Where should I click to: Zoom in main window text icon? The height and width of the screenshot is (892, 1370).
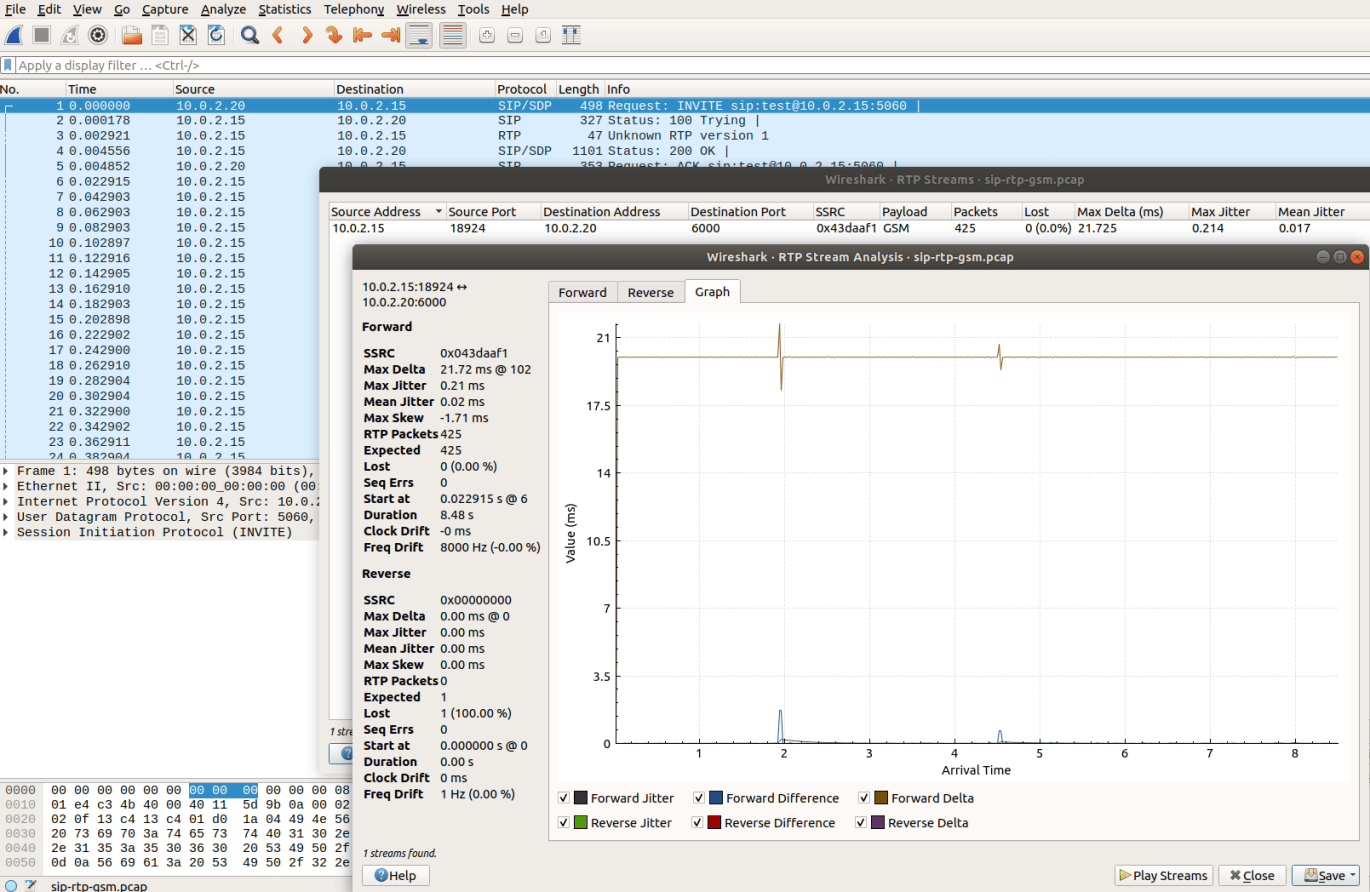tap(487, 36)
